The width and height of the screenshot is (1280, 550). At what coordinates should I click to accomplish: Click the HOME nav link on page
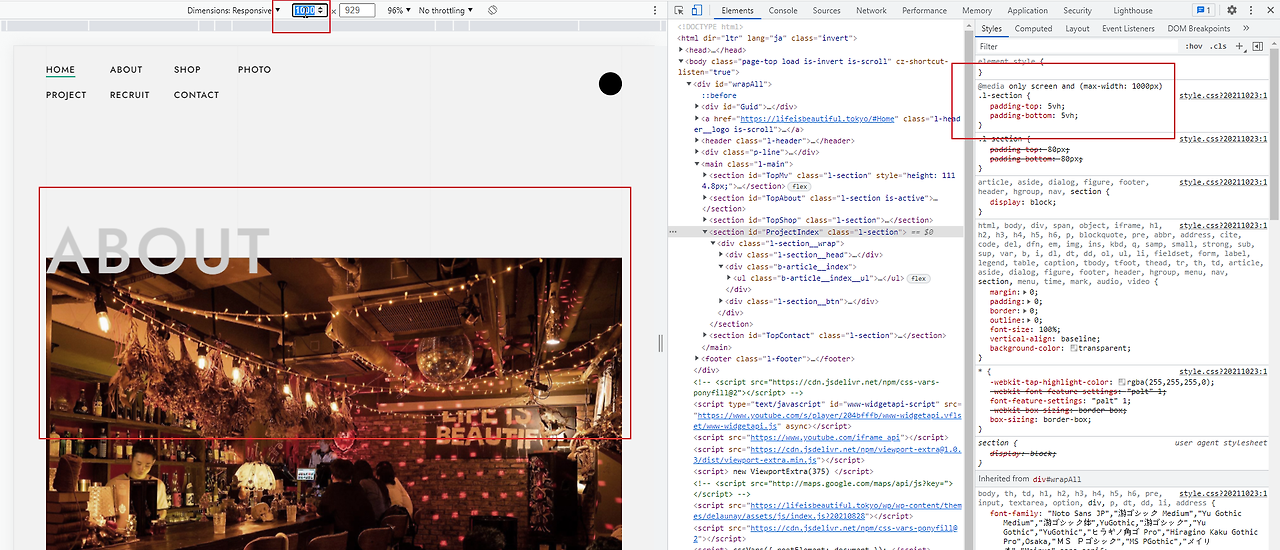pos(61,70)
